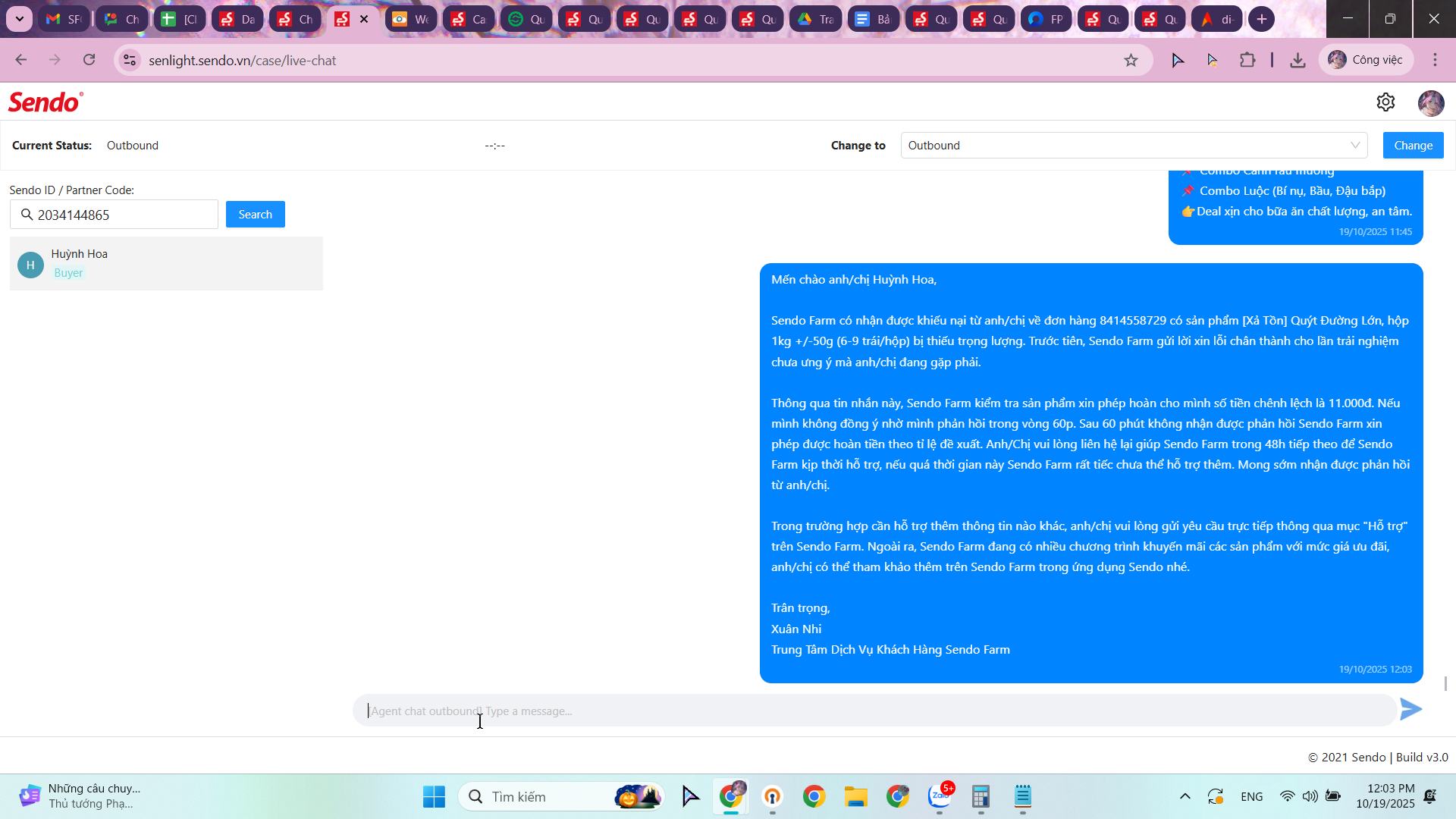Open Chrome extensions puzzle icon
1456x819 pixels.
click(1247, 61)
